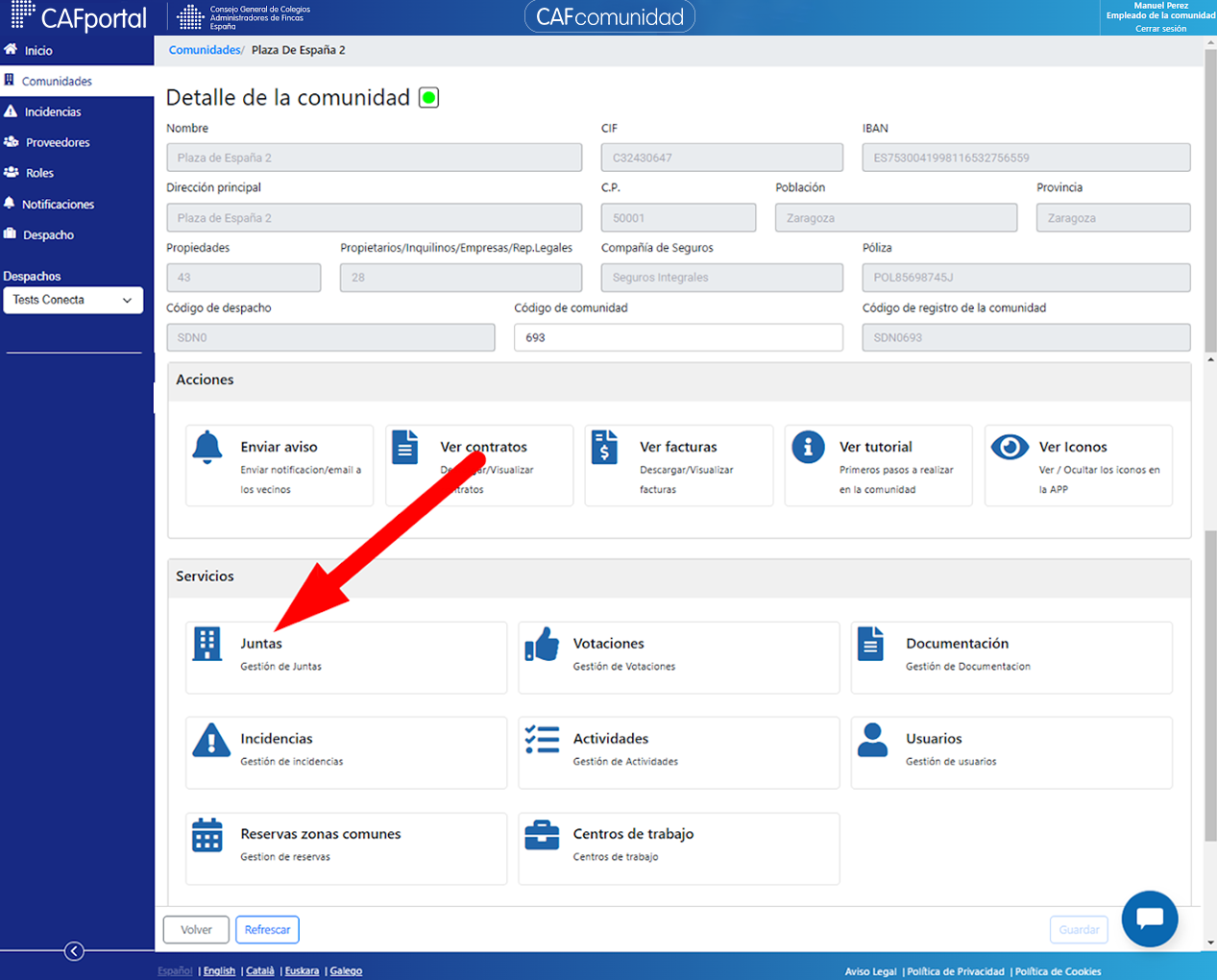Viewport: 1217px width, 980px height.
Task: Open the Centros de trabajo briefcase icon
Action: [x=542, y=835]
